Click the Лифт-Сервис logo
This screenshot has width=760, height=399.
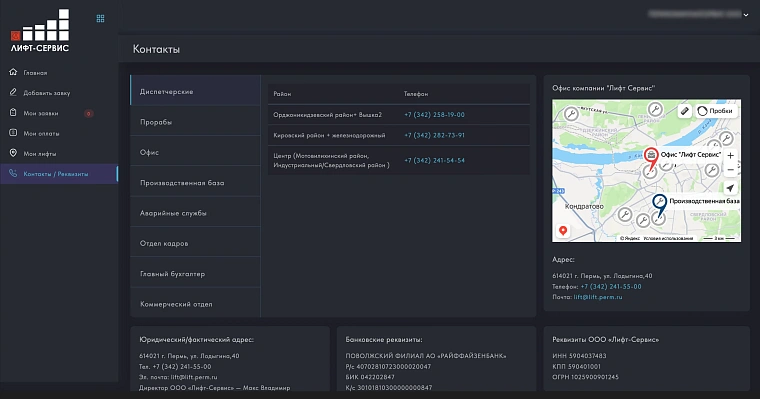(40, 31)
